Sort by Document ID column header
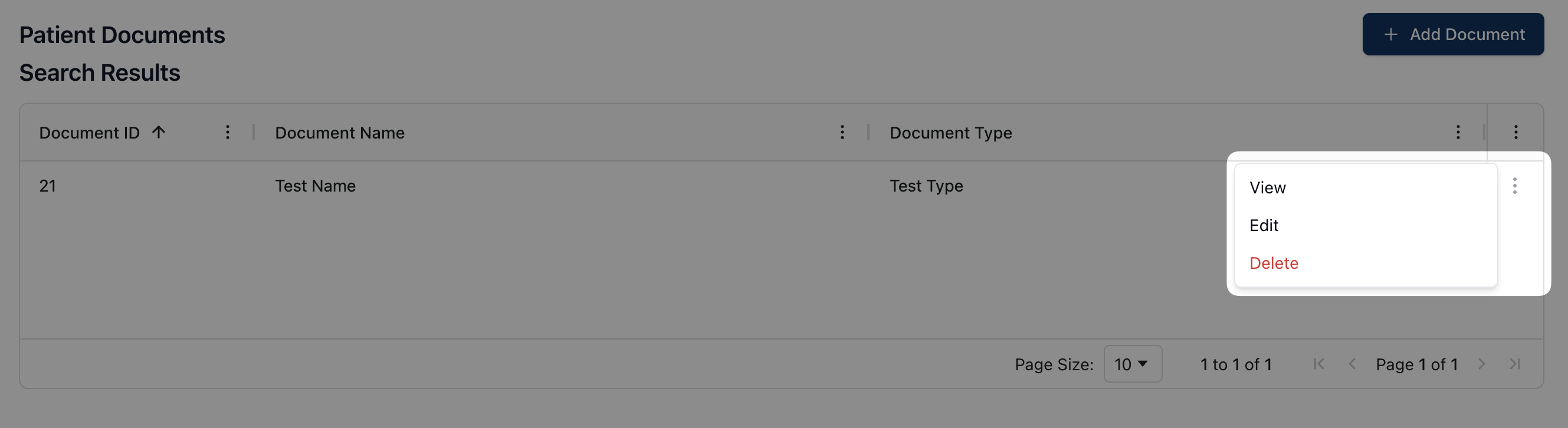 90,133
